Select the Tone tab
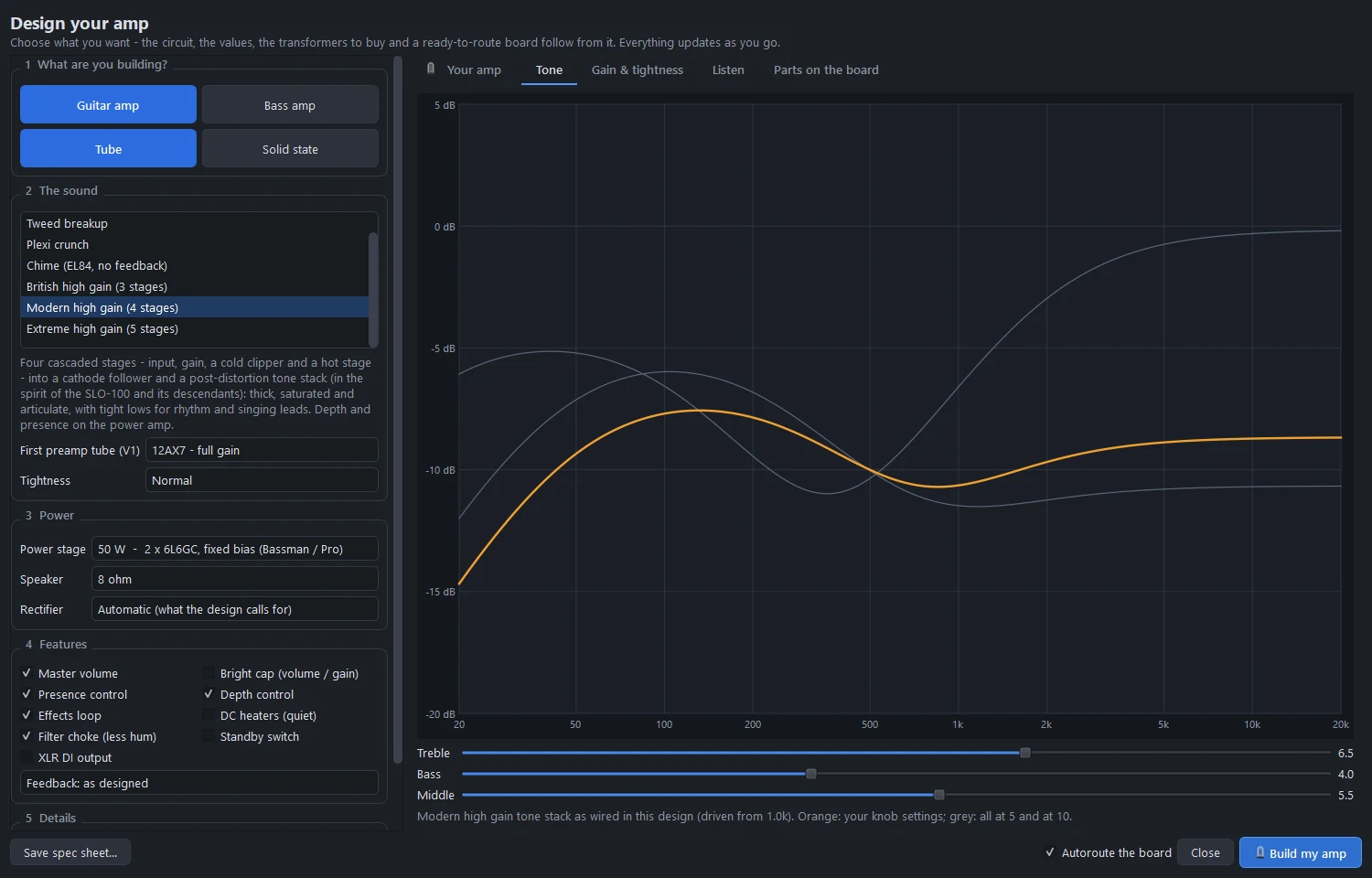The width and height of the screenshot is (1372, 878). click(549, 70)
